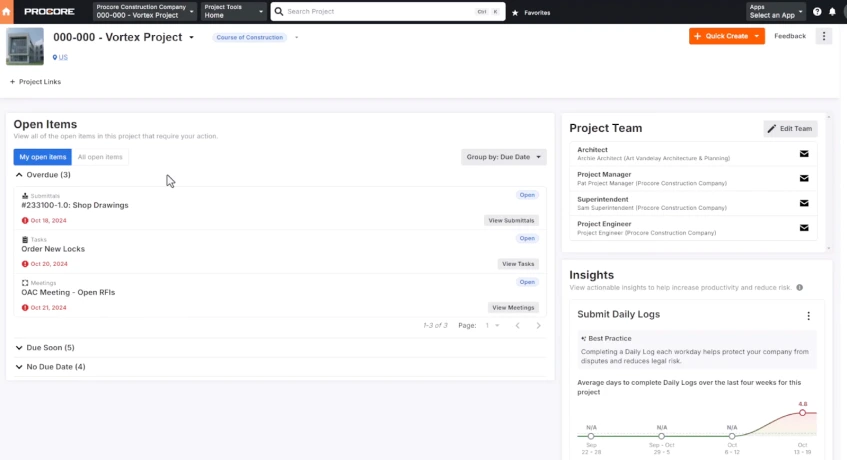Click the help question mark icon
Viewport: 847px width, 460px height.
817,11
